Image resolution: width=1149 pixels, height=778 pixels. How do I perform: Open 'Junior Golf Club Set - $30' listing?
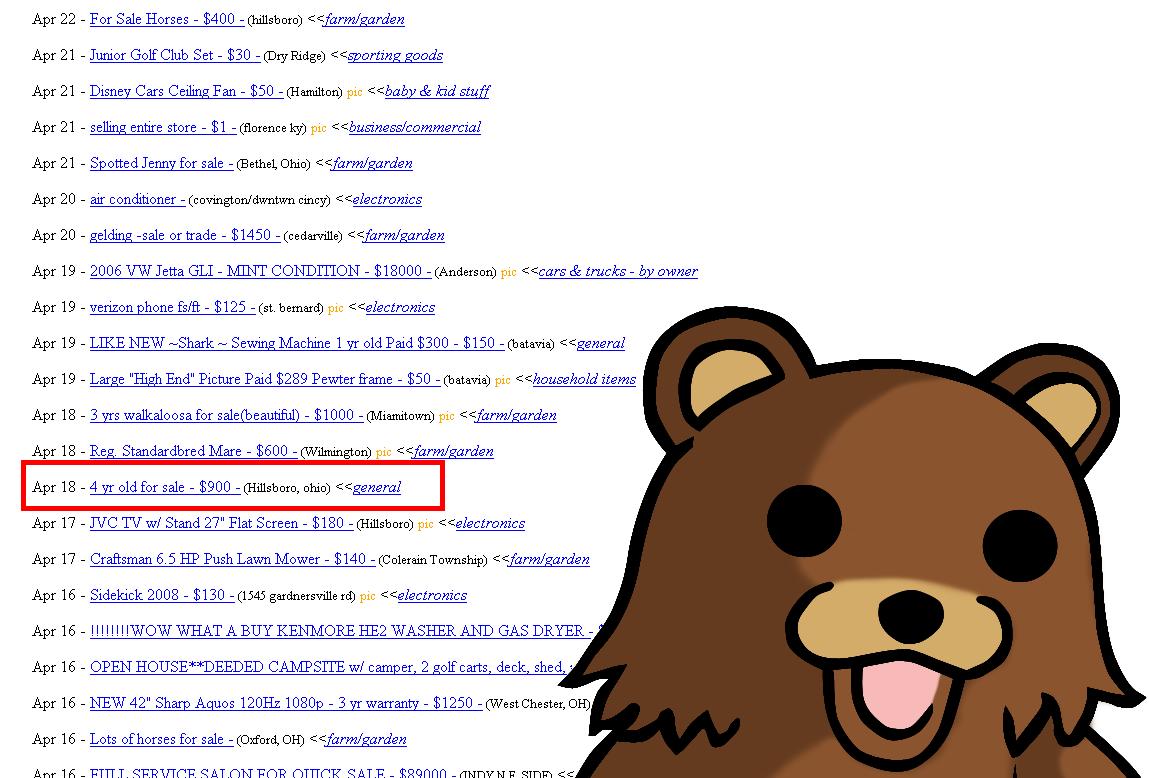[x=175, y=56]
